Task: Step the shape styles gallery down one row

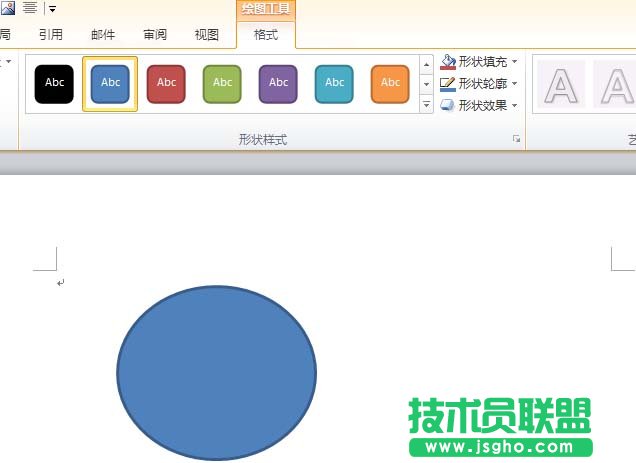Action: click(426, 84)
